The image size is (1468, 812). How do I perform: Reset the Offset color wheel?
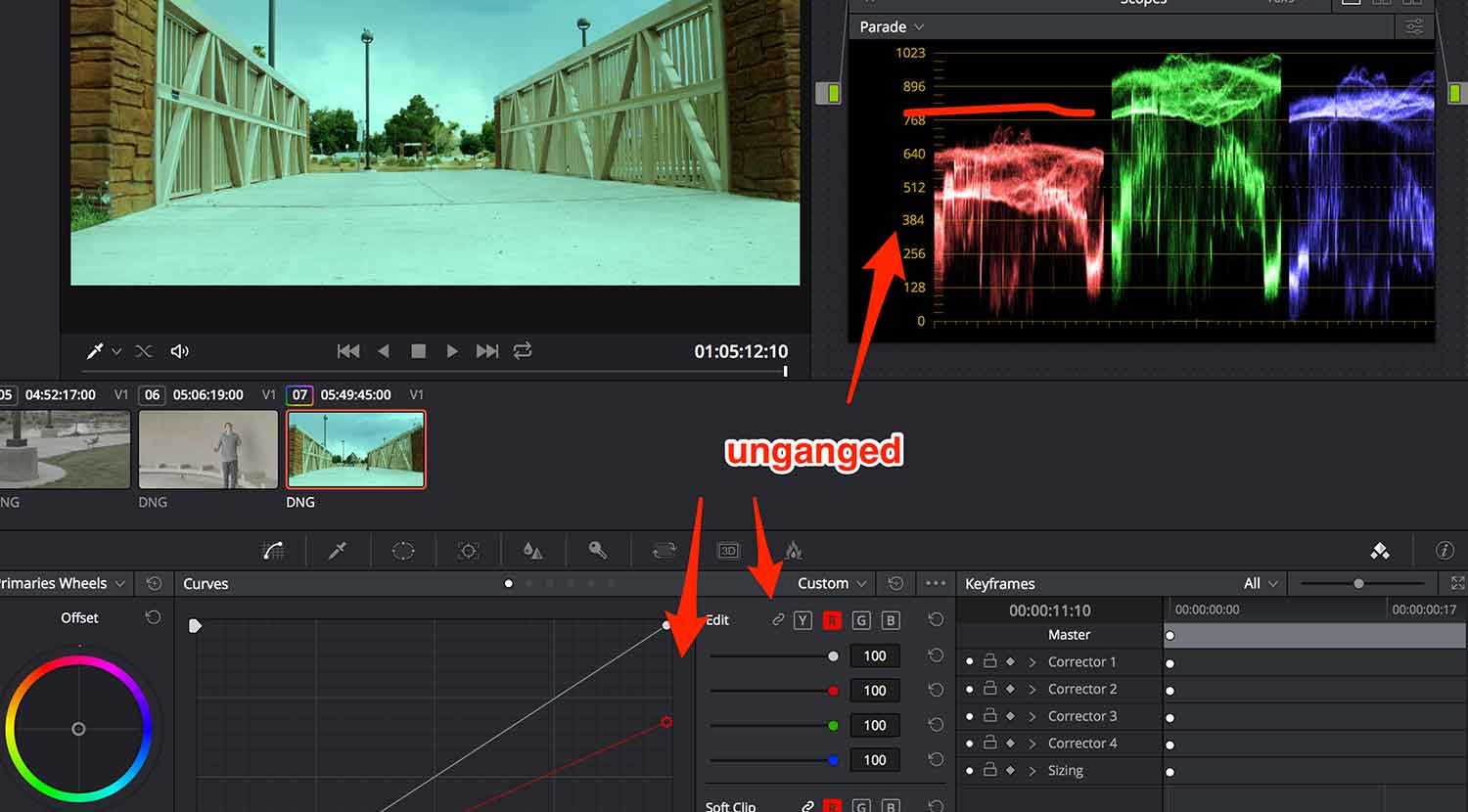pos(153,617)
